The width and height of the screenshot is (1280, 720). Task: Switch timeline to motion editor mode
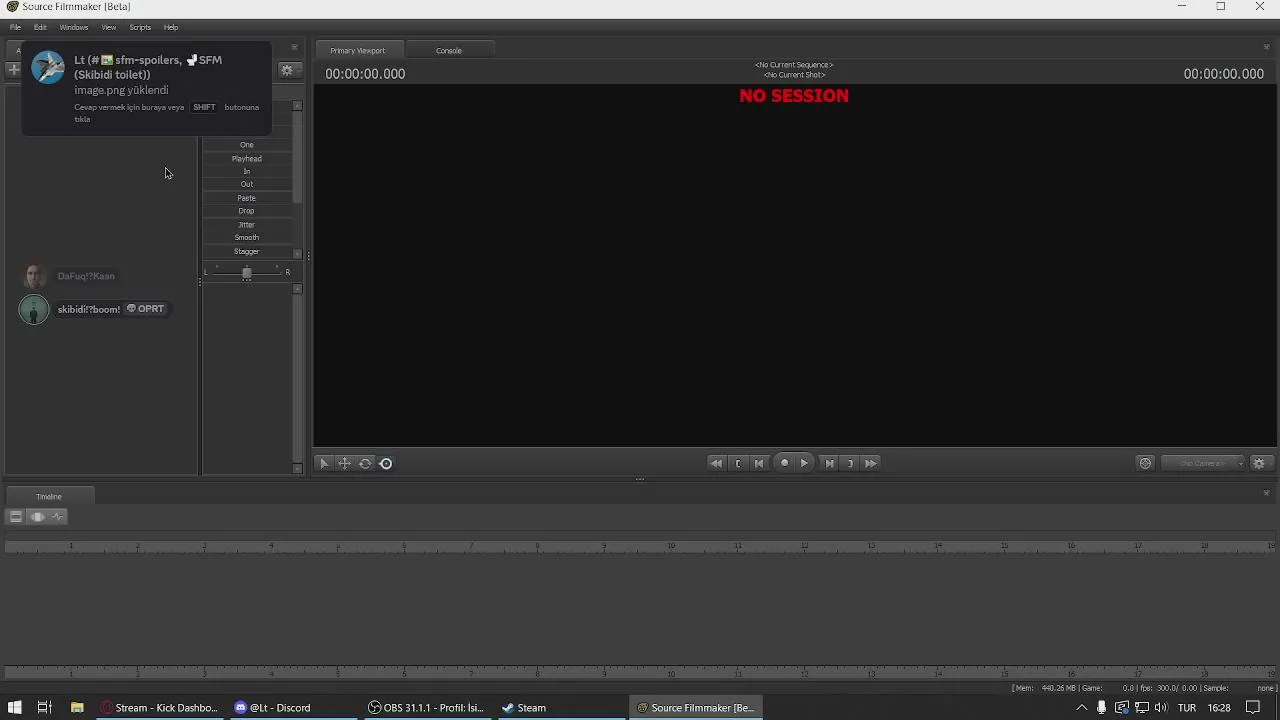(37, 517)
